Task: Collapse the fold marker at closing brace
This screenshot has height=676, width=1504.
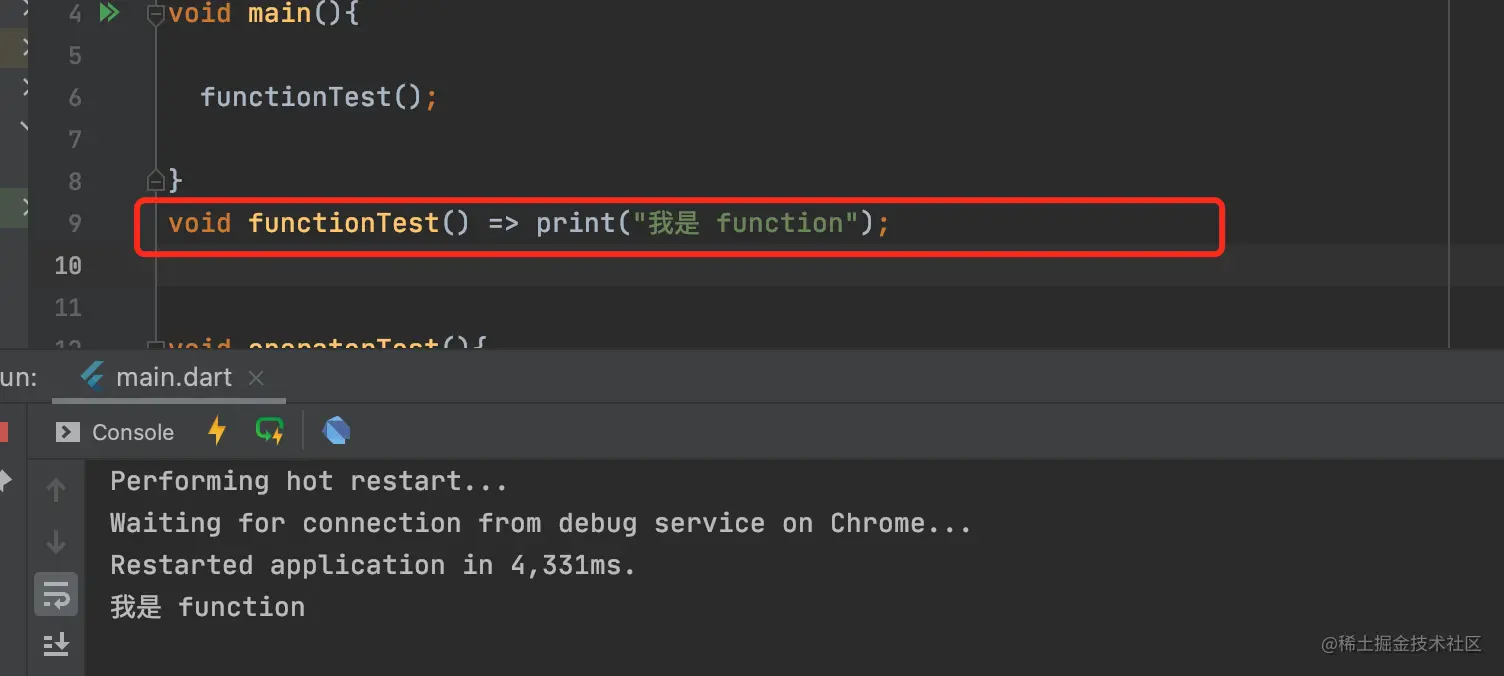Action: pos(155,180)
